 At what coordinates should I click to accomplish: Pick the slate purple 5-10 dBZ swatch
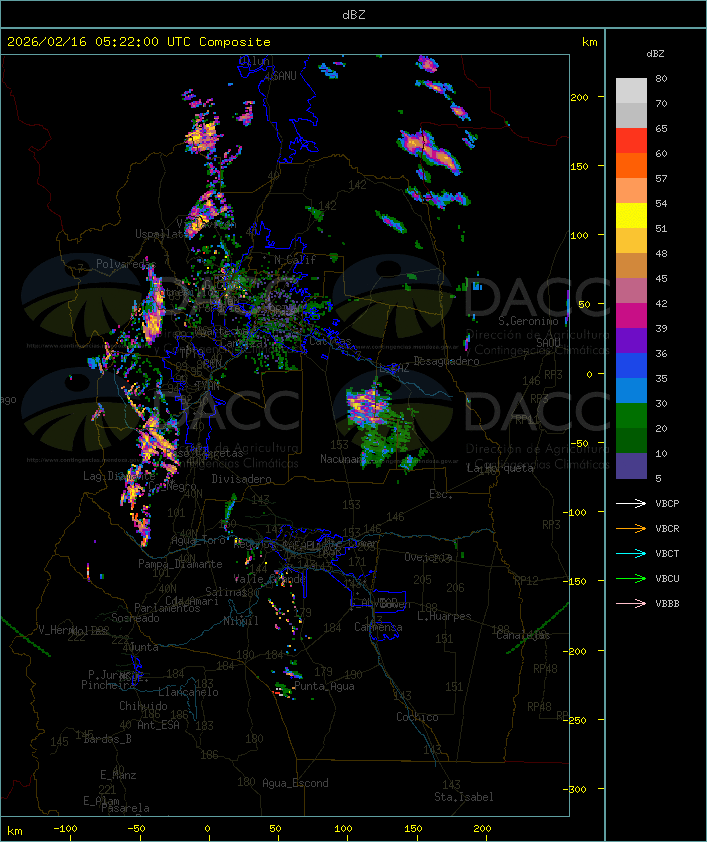pos(631,466)
